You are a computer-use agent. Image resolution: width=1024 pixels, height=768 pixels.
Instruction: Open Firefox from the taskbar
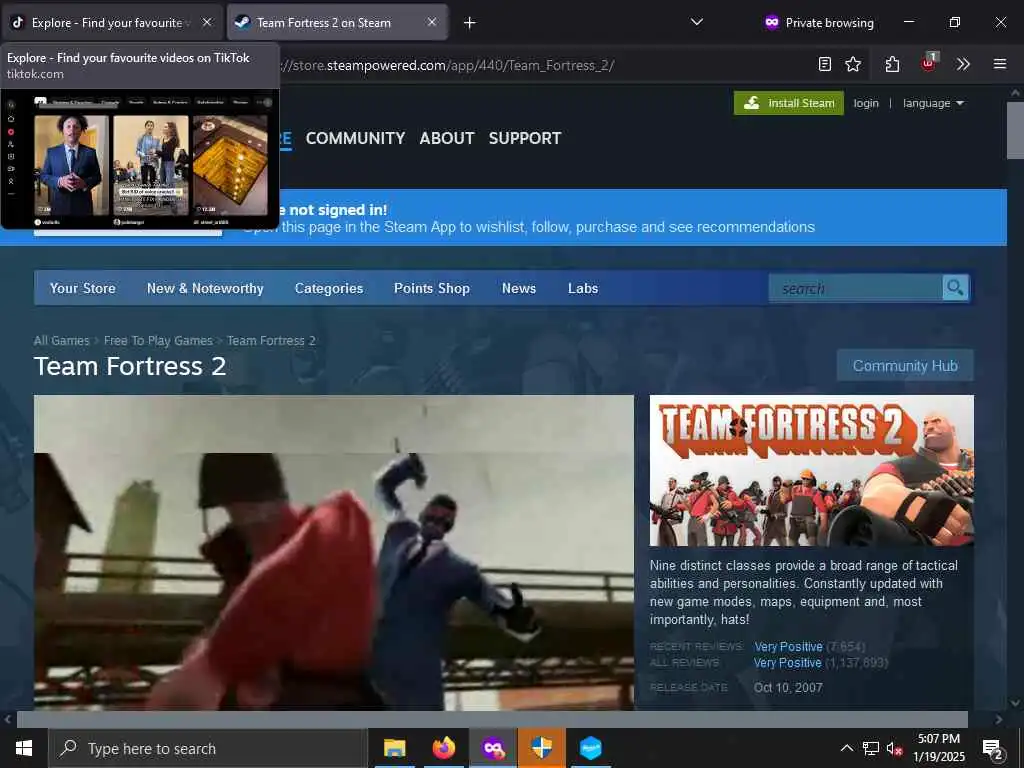[x=443, y=748]
